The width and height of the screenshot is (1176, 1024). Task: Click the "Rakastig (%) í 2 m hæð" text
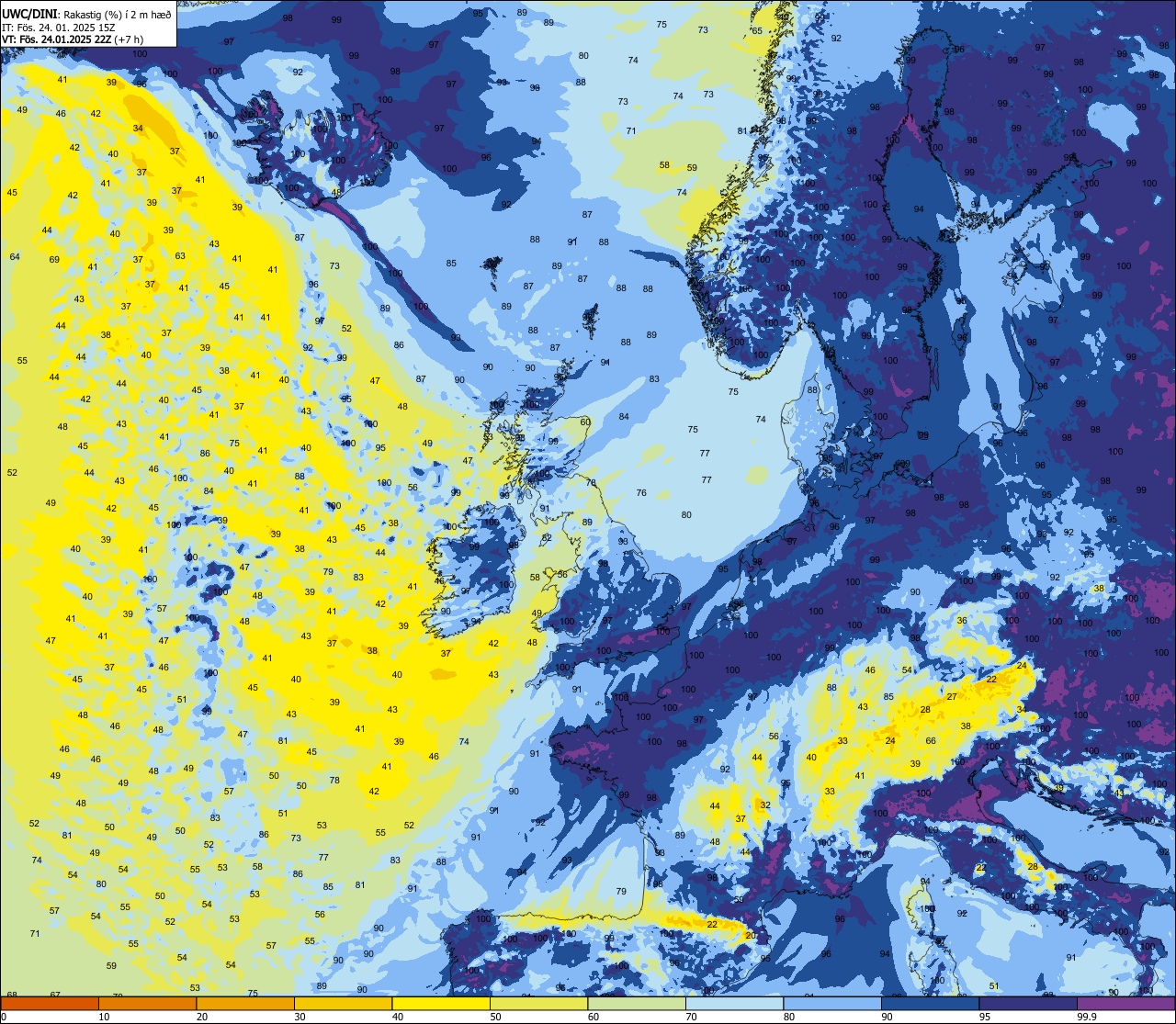pos(115,15)
